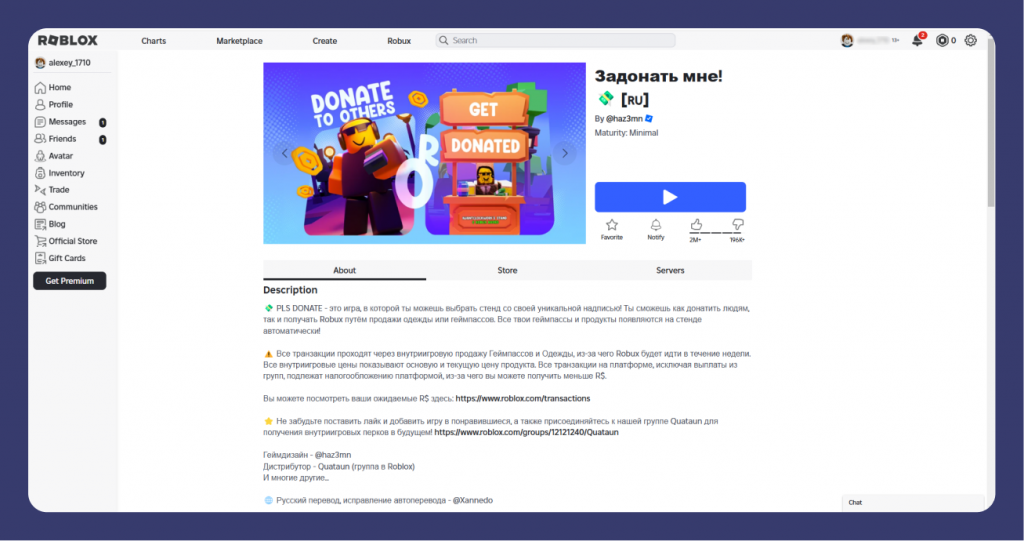Open Inventory in the sidebar

click(x=66, y=173)
